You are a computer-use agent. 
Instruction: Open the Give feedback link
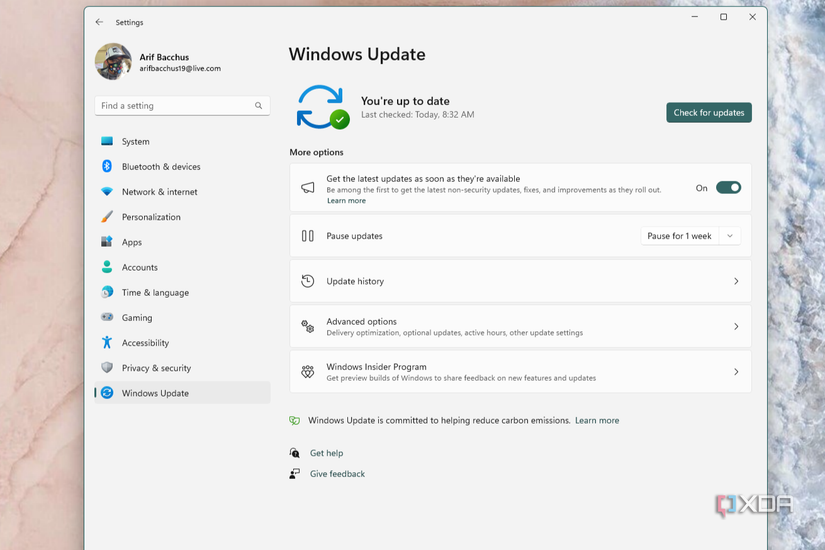pyautogui.click(x=337, y=474)
